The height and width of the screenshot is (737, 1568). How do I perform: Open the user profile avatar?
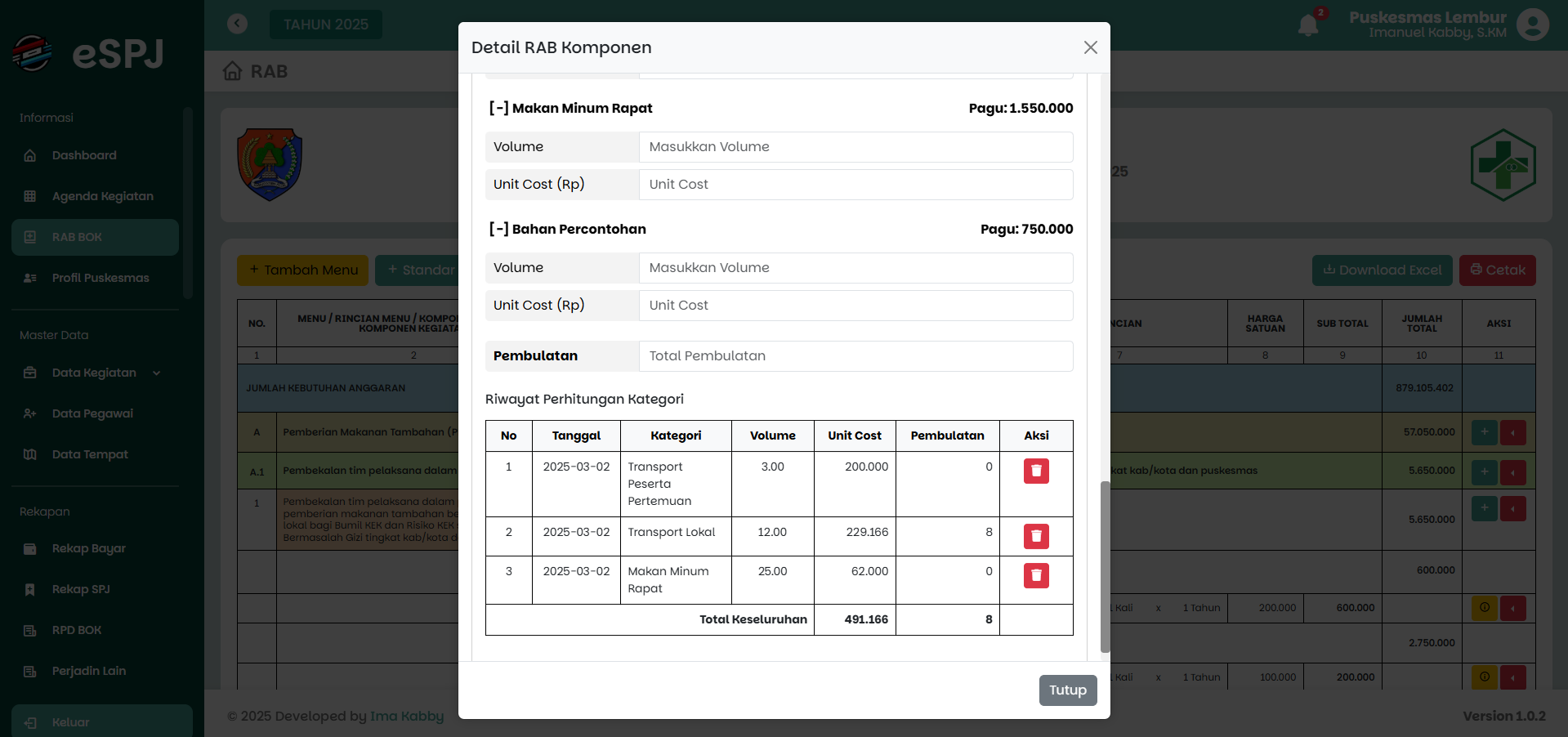[x=1533, y=24]
